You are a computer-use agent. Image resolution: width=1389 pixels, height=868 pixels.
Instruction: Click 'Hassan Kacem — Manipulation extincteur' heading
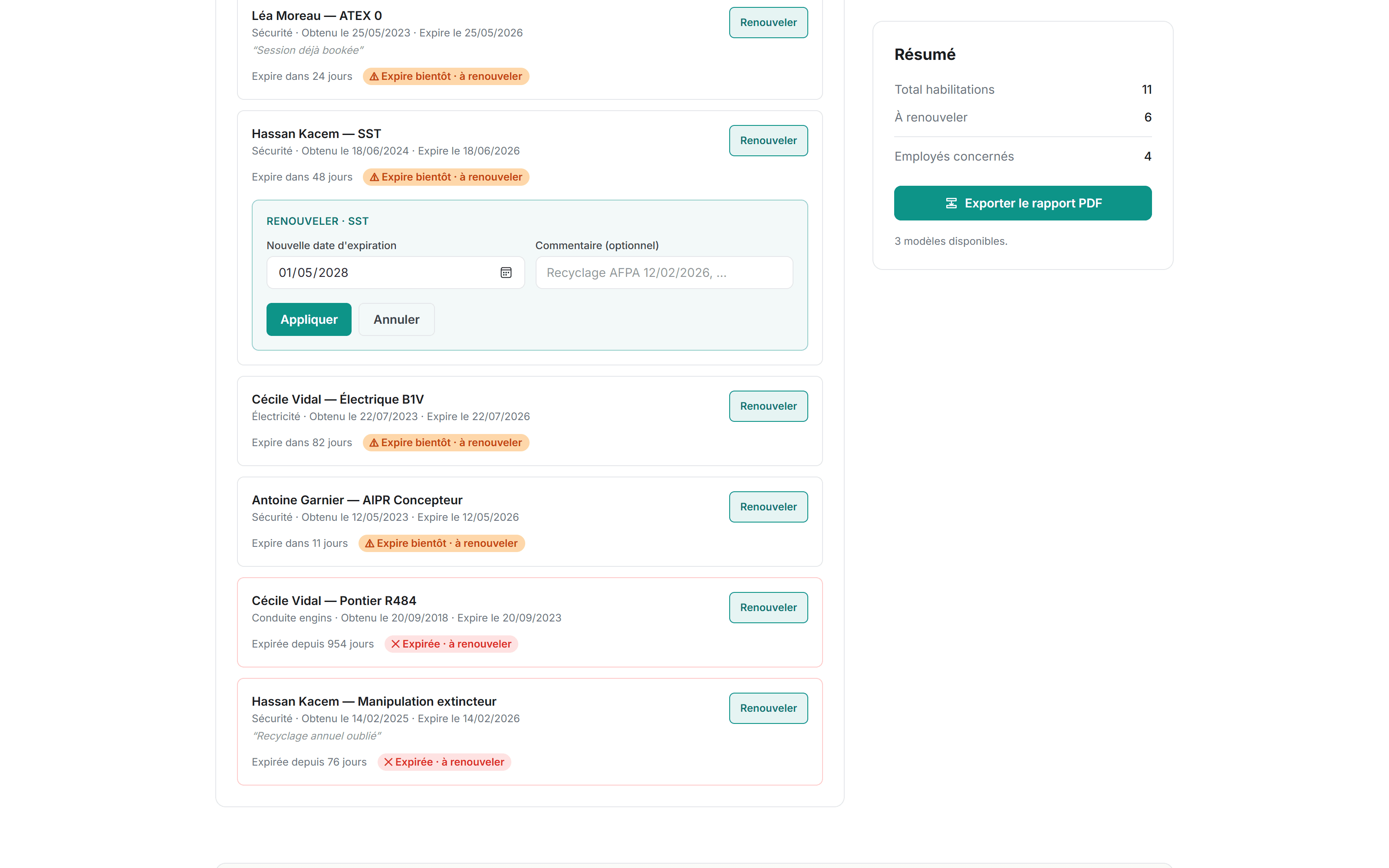pyautogui.click(x=374, y=701)
